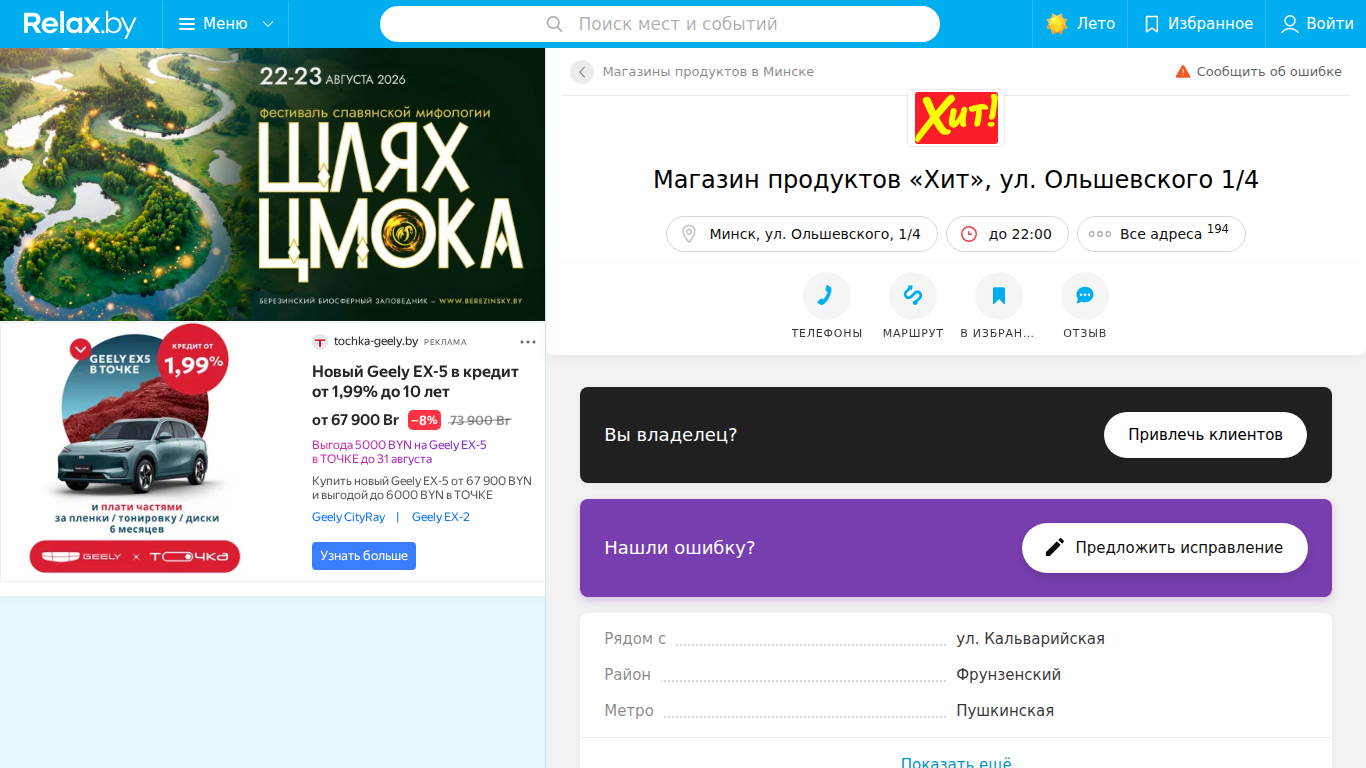Open the Лето section
This screenshot has width=1366, height=768.
tap(1080, 24)
